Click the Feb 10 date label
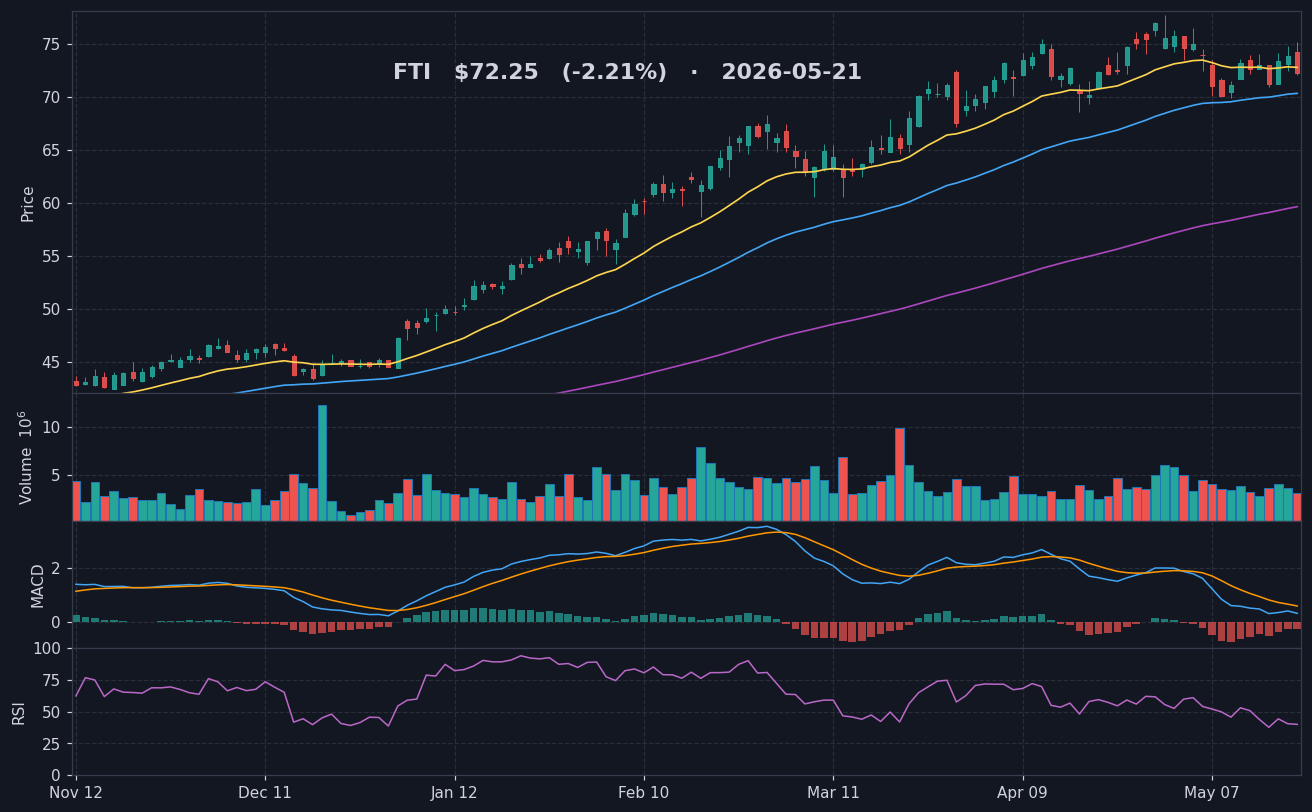 click(x=644, y=794)
